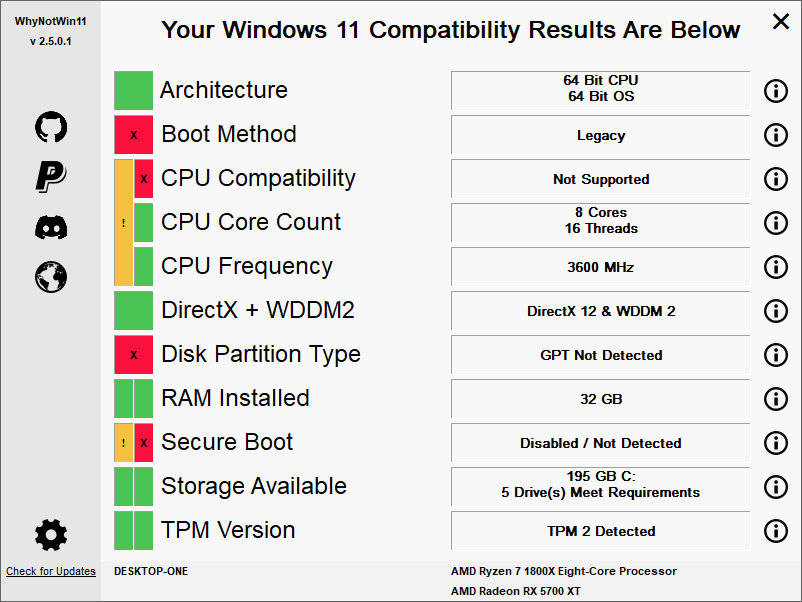802x602 pixels.
Task: Click the Legacy boot method result box
Action: [x=600, y=135]
